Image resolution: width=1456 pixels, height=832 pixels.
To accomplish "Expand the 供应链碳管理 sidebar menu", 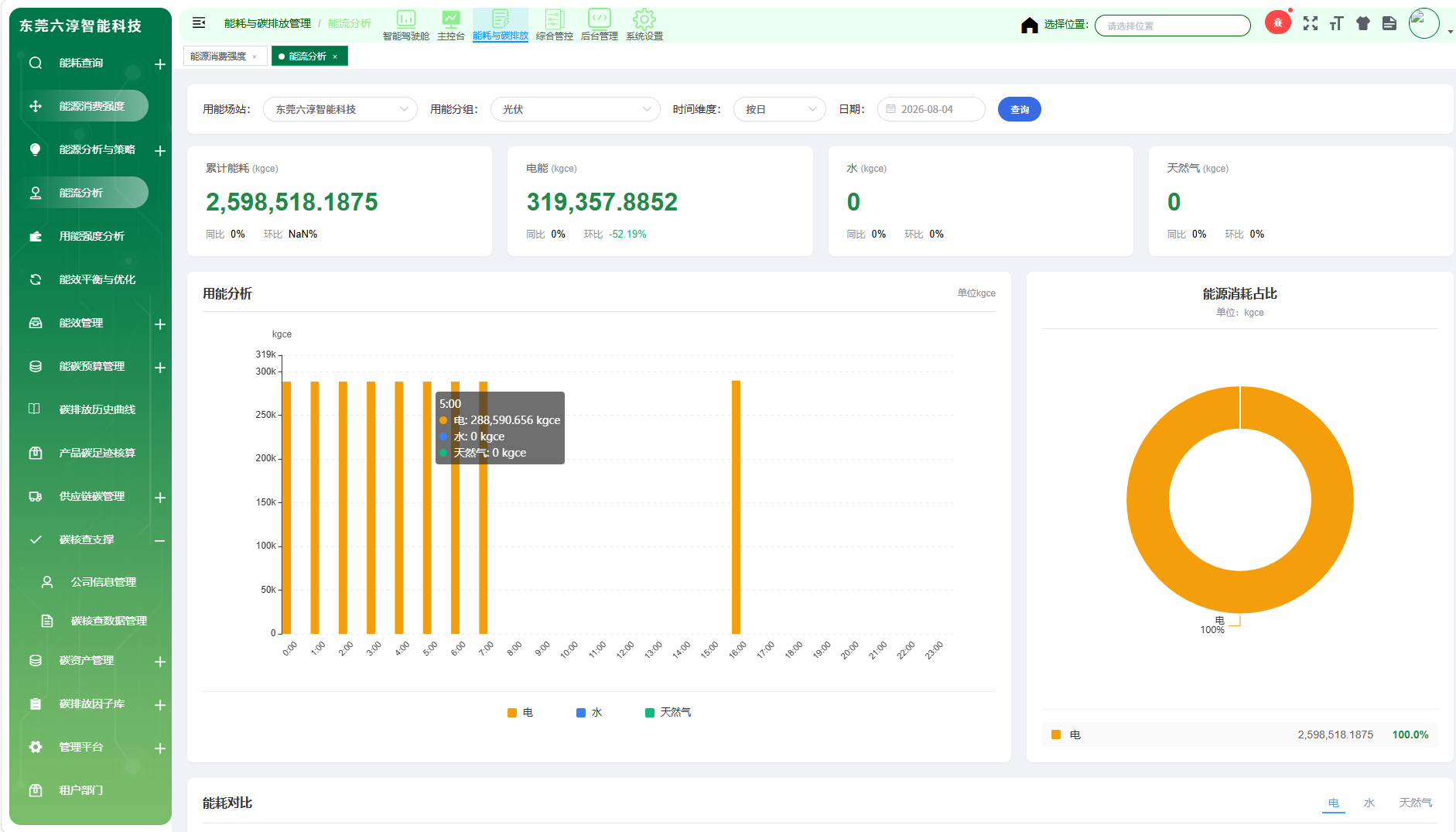I will 160,498.
